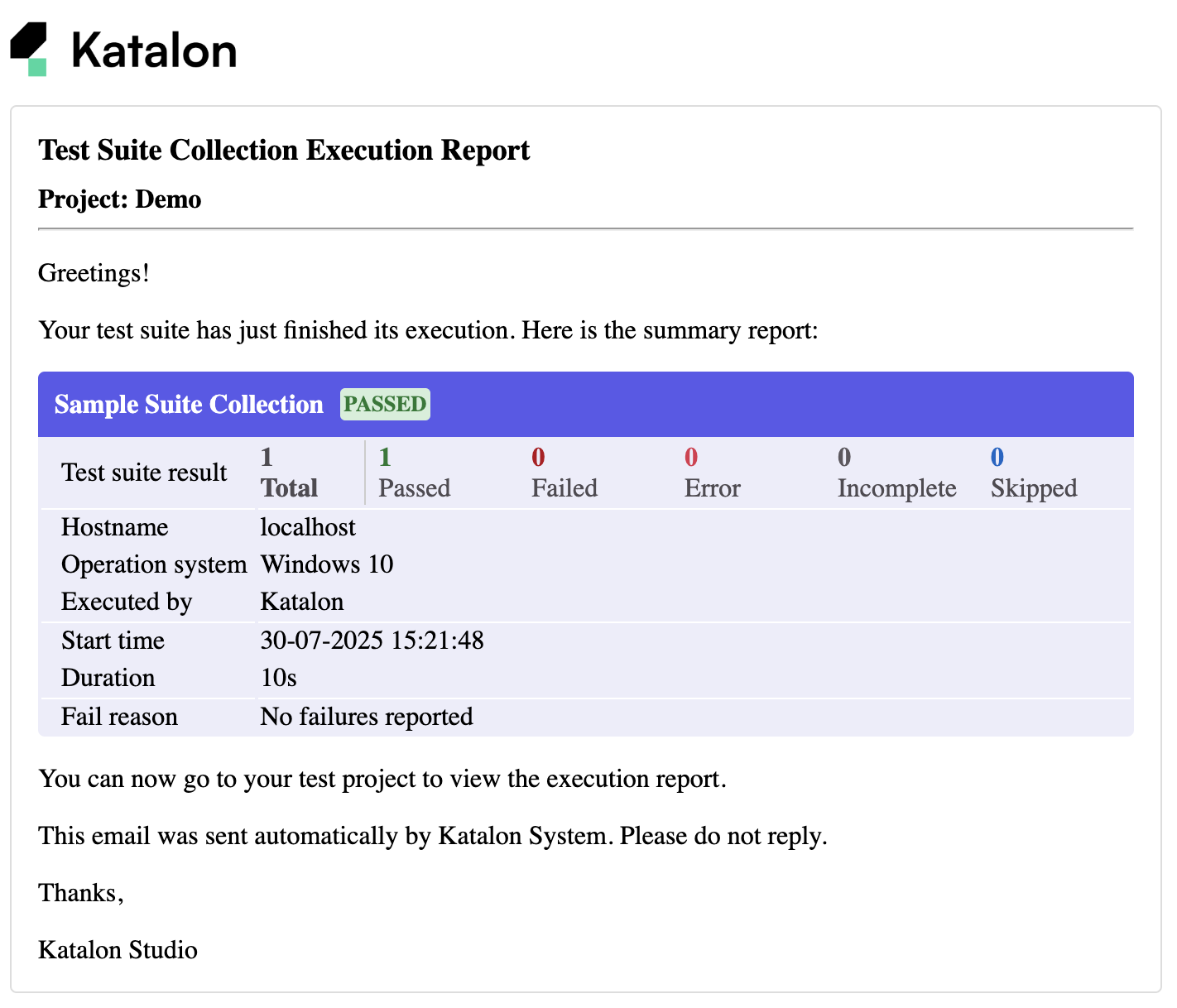Click the Incomplete count cell
1177x1008 pixels.
[897, 473]
